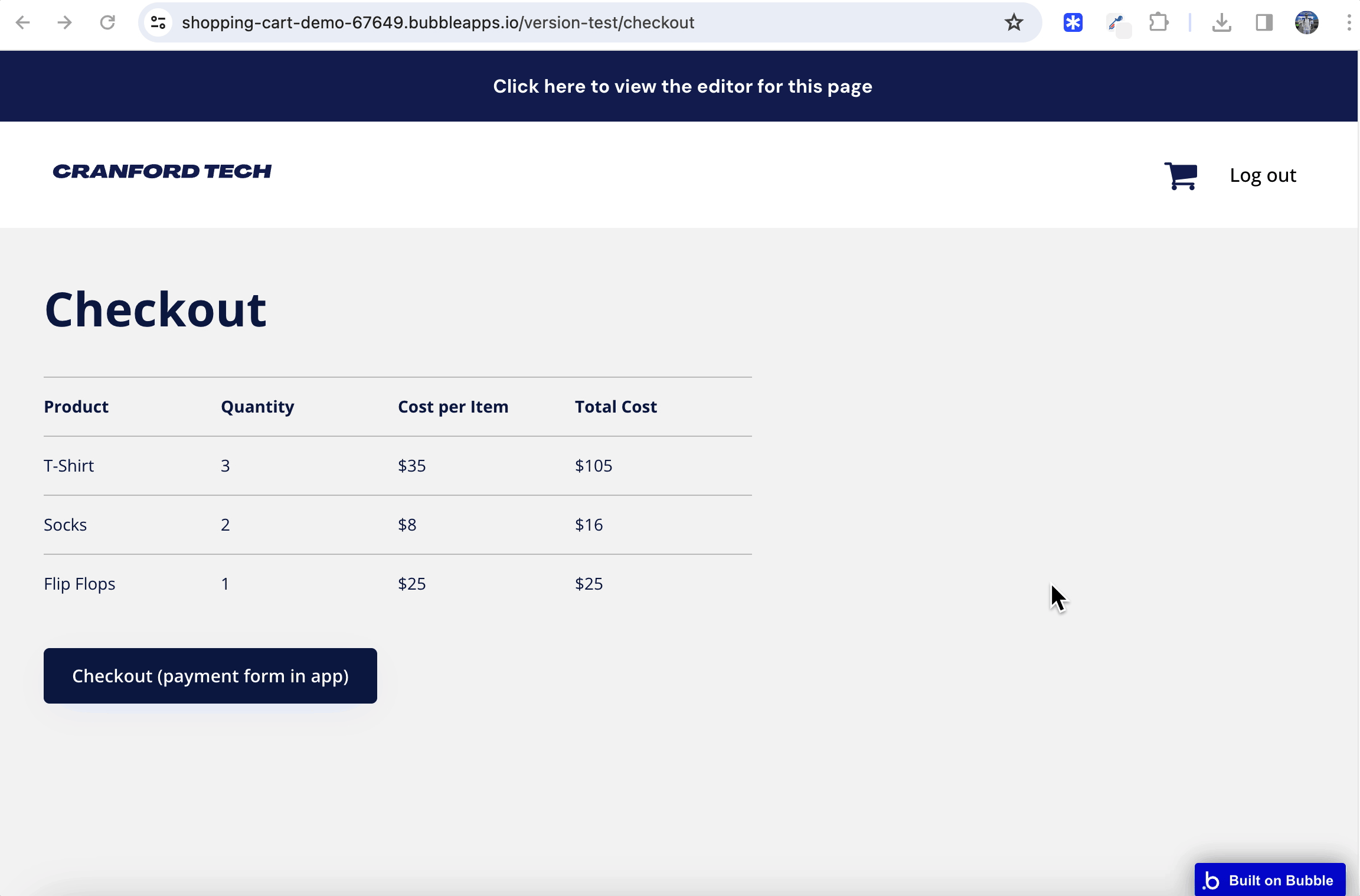The image size is (1360, 896).
Task: Click the Quantity column header
Action: coord(257,407)
